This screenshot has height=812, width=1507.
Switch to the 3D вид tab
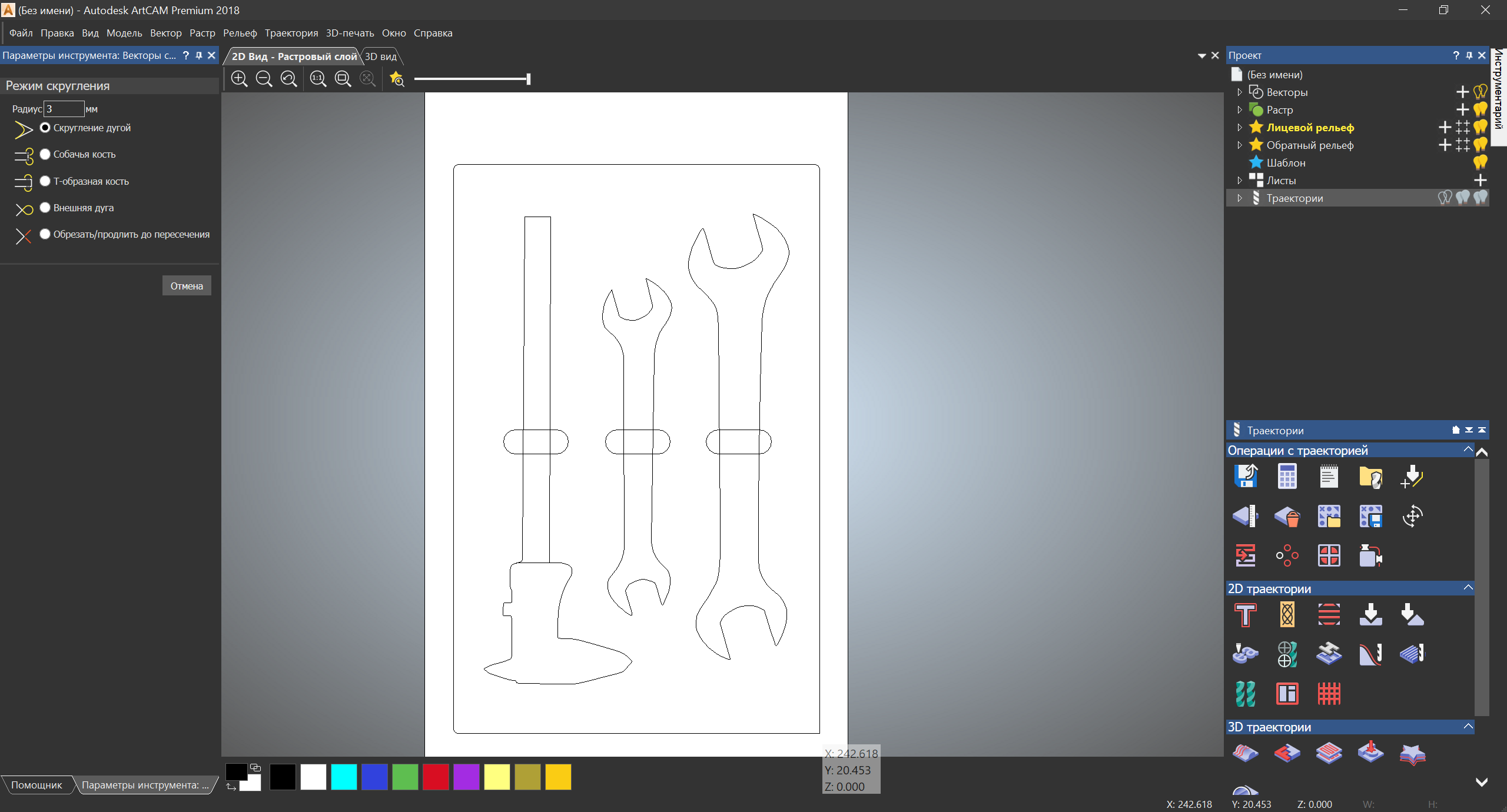click(x=381, y=56)
